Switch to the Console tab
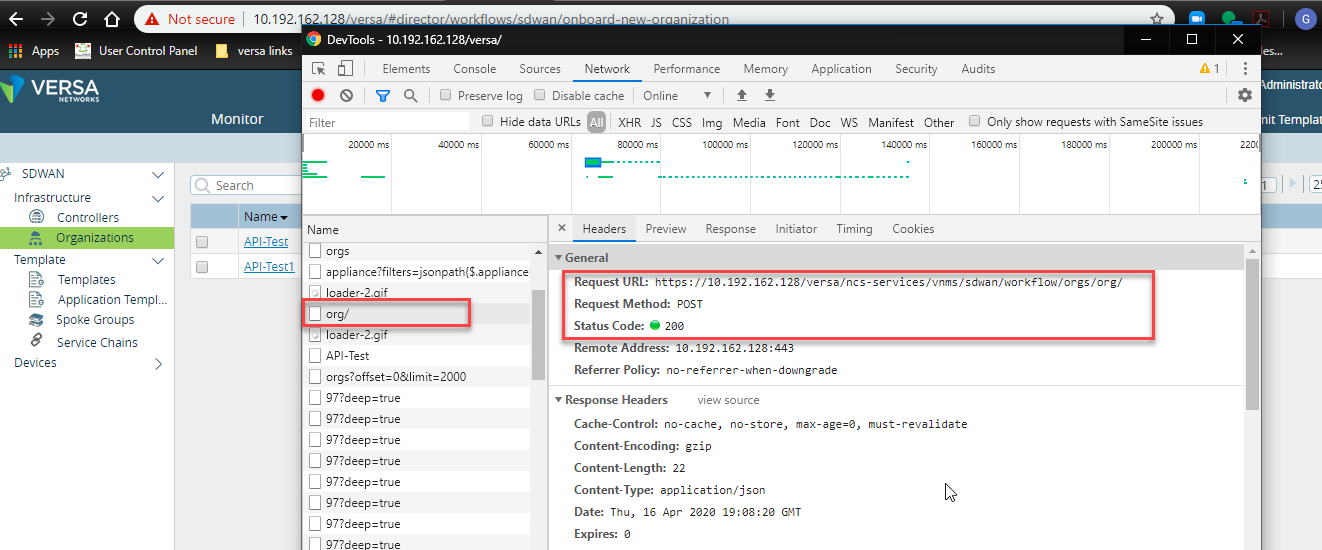 coord(475,69)
